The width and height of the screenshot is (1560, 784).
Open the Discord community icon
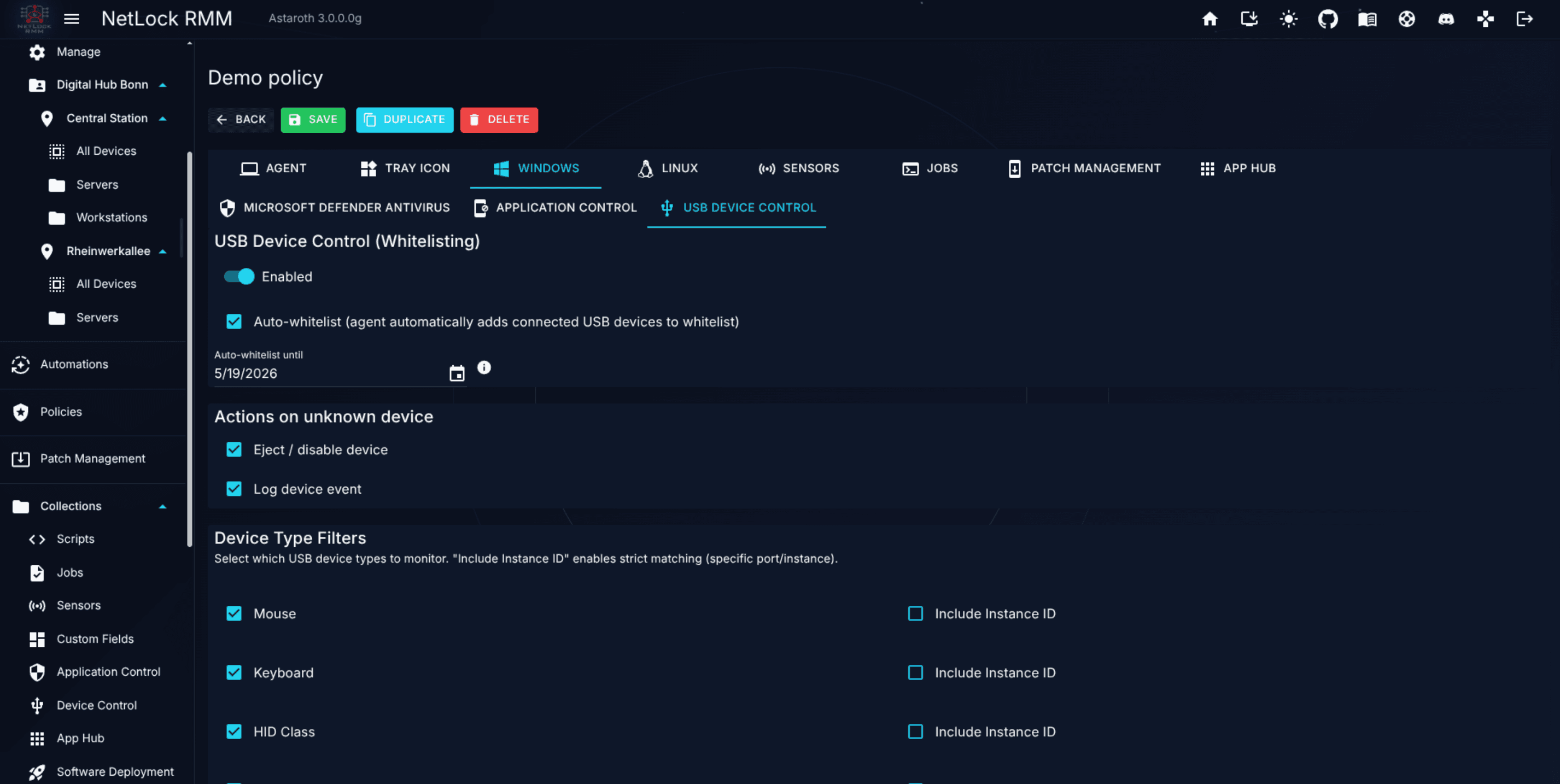[1446, 19]
